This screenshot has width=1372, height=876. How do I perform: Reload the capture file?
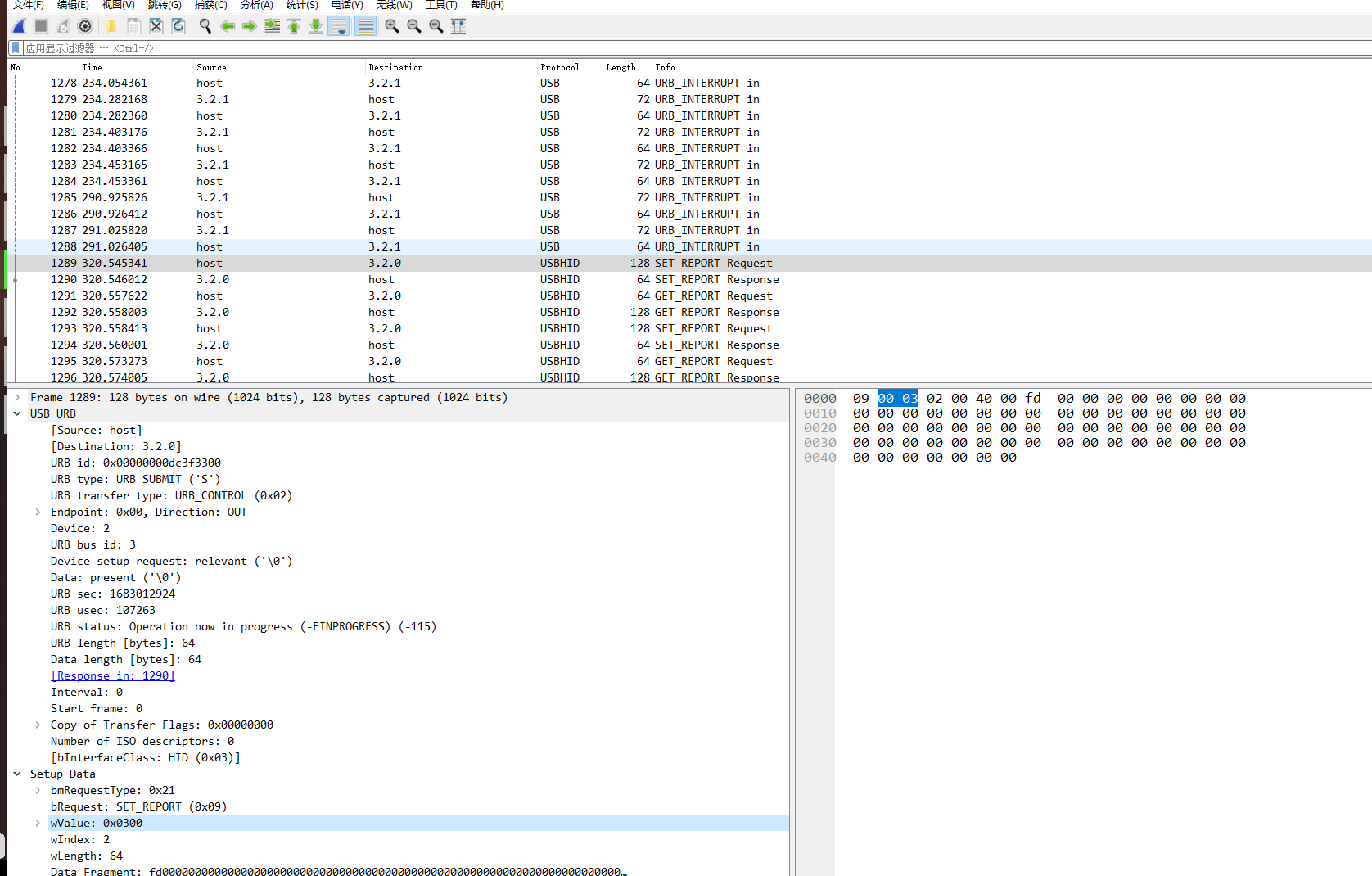point(178,26)
